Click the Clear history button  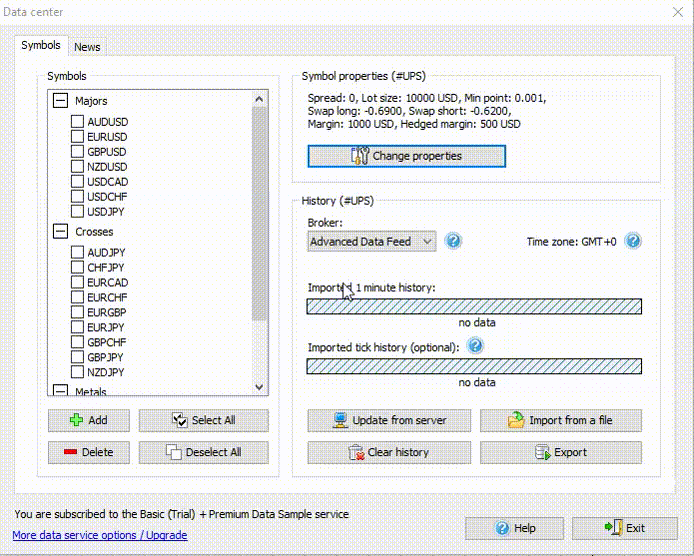[389, 452]
